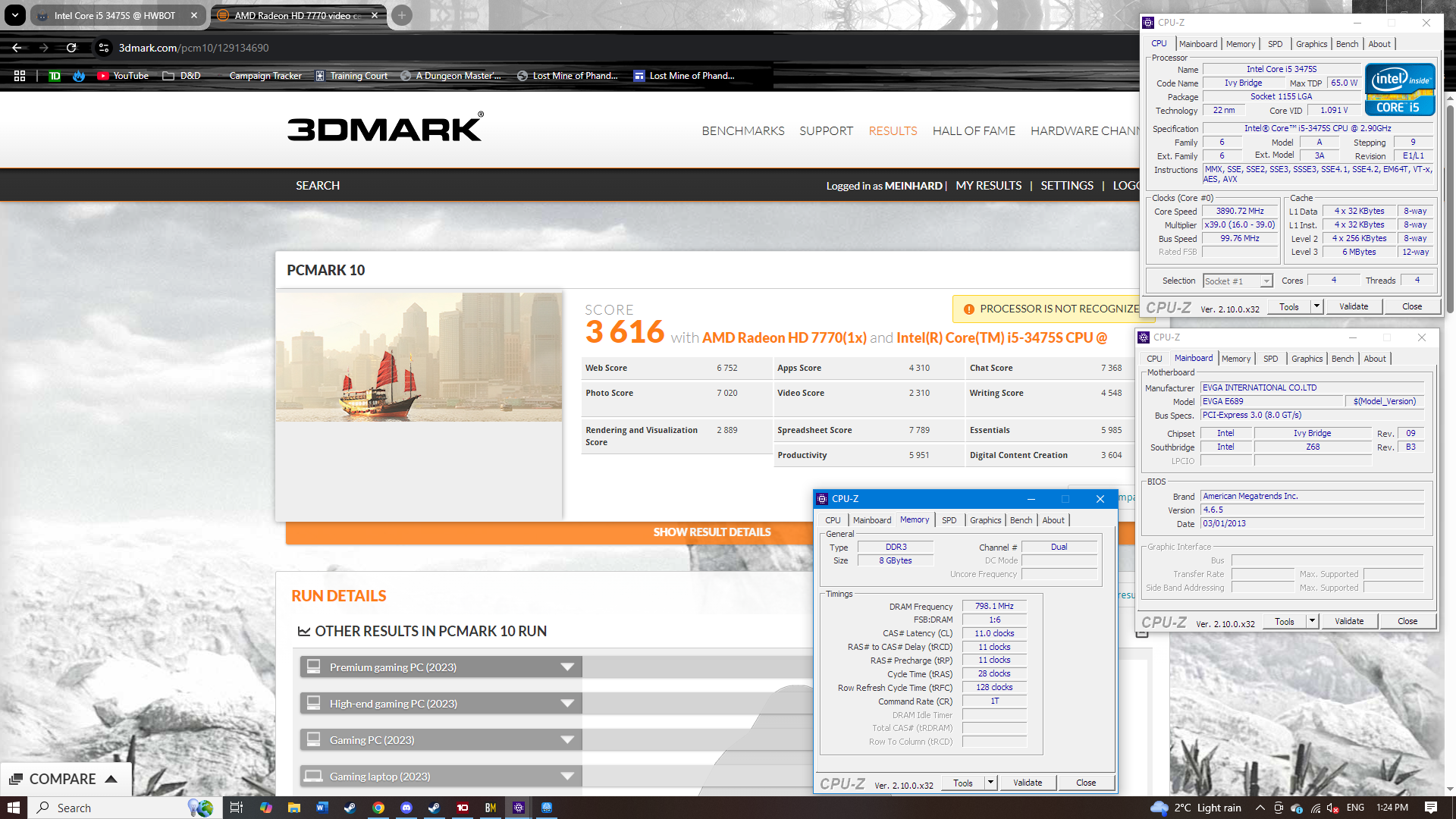Click the 3DMARK logo
This screenshot has height=819, width=1456.
click(x=385, y=127)
